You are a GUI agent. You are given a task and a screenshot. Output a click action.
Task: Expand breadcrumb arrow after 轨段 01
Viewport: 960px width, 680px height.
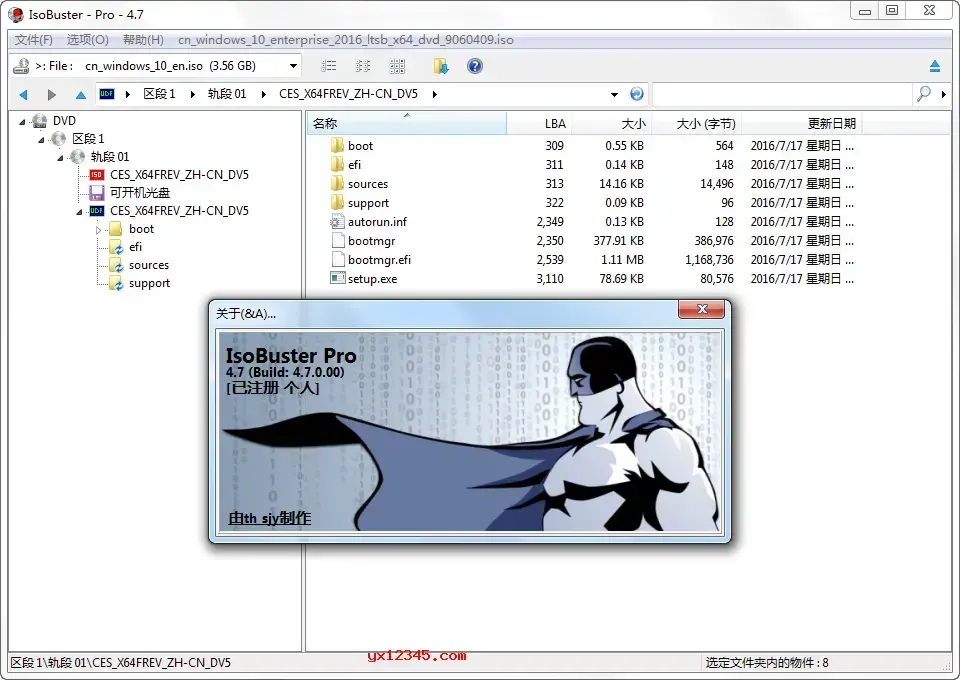tap(263, 94)
